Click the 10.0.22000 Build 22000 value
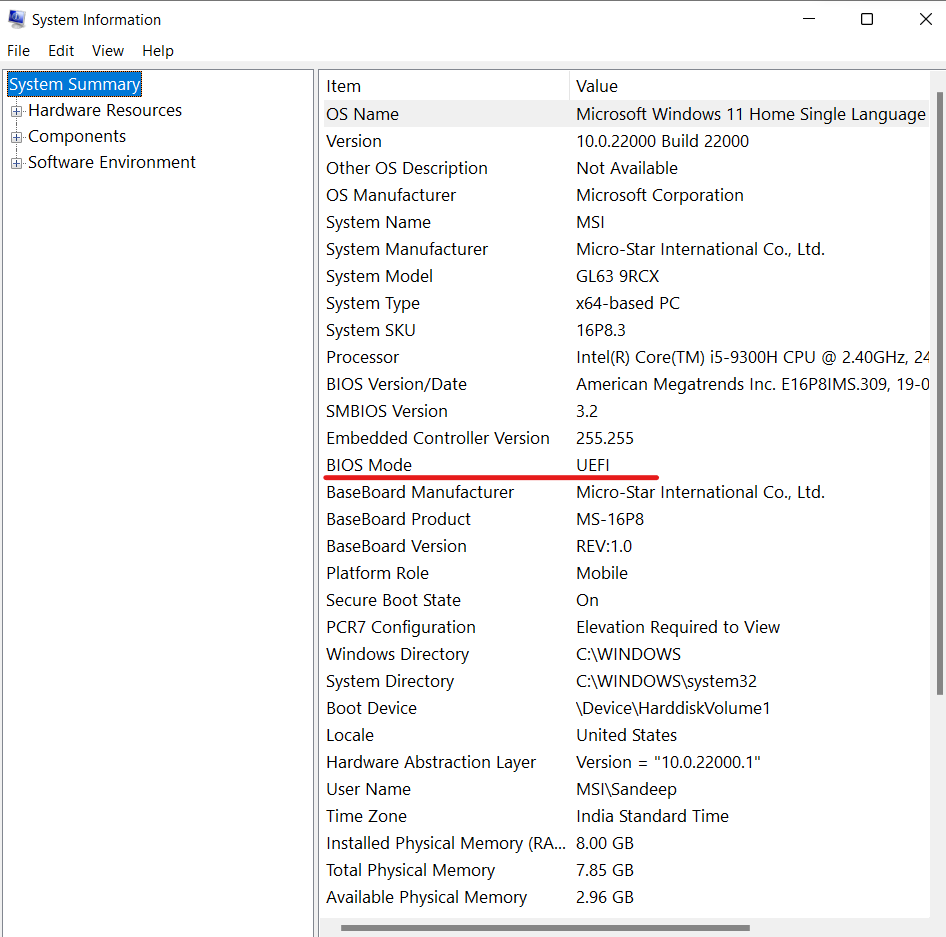 [662, 141]
